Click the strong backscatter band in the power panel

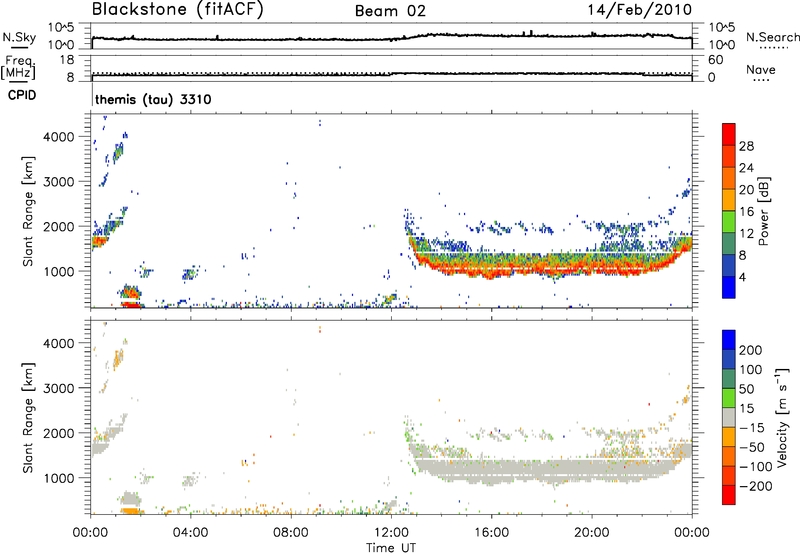[551, 265]
